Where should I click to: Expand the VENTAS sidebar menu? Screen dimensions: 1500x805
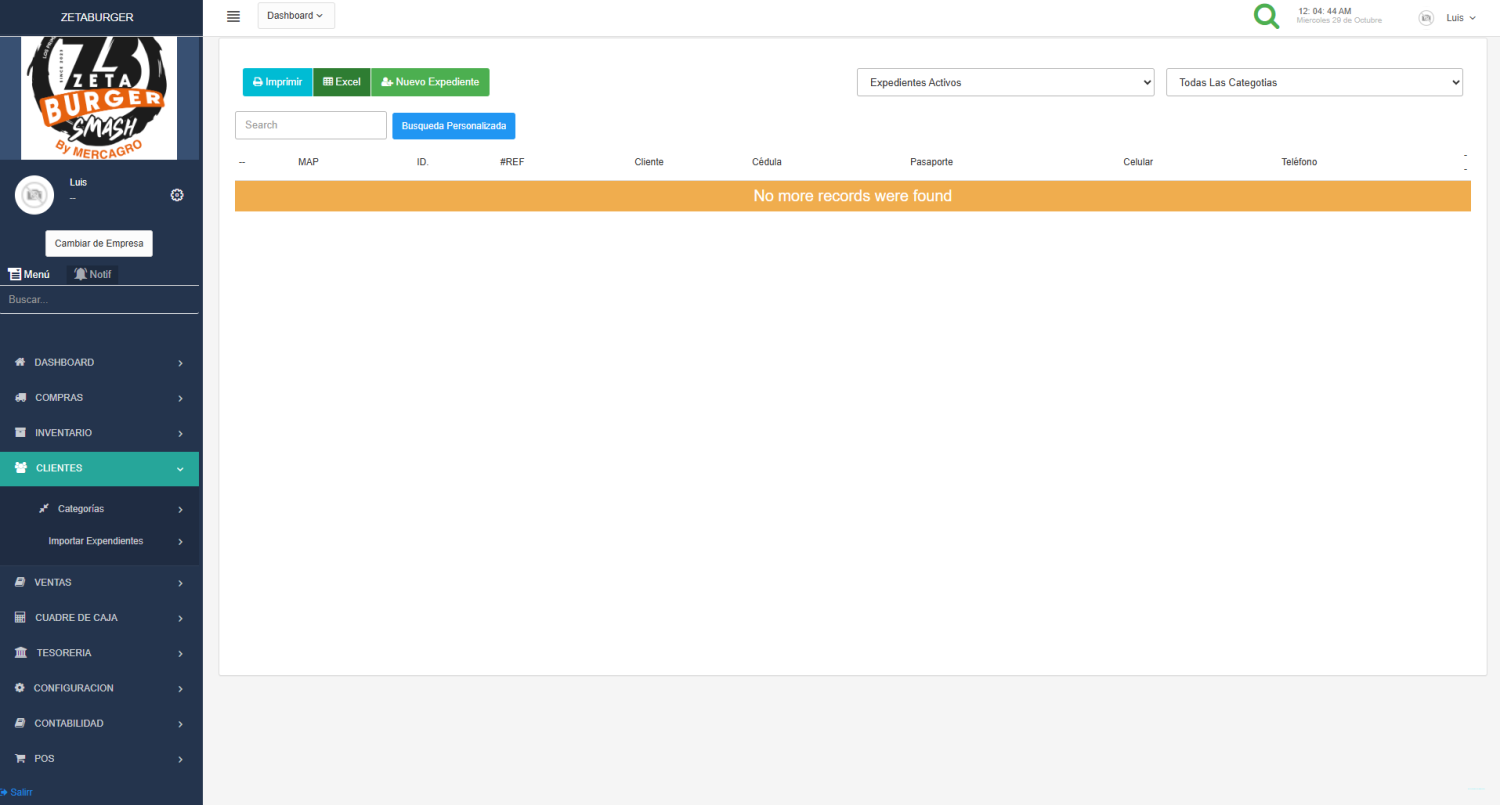[x=99, y=582]
